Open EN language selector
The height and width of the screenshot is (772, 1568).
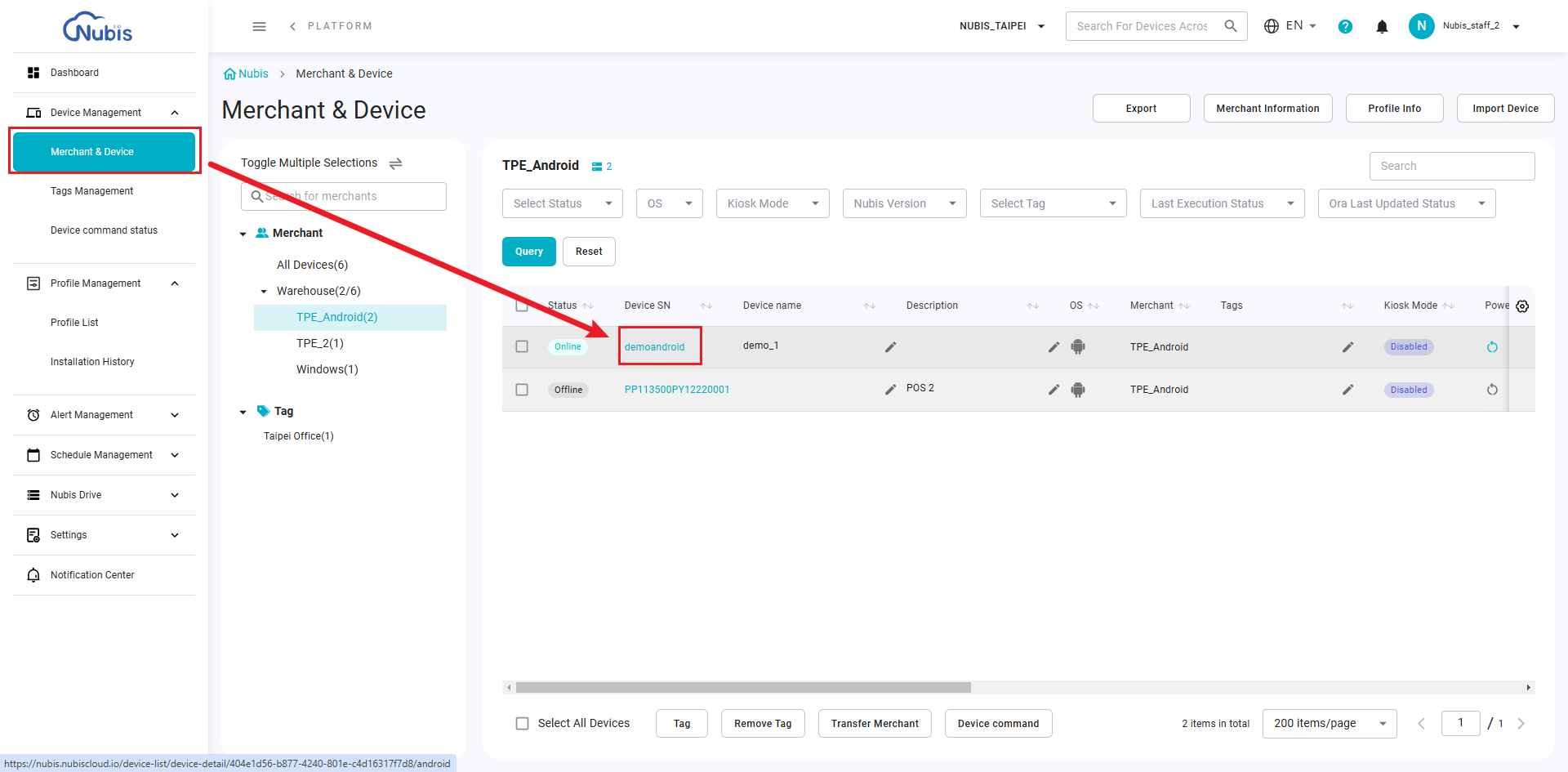[1290, 26]
